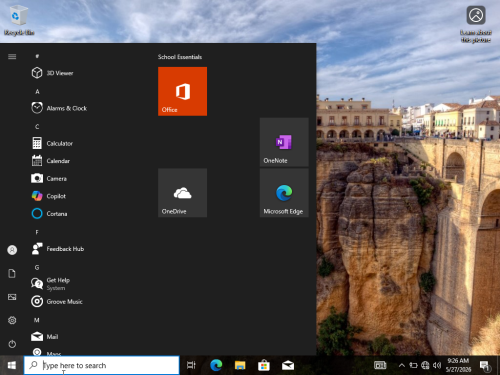The width and height of the screenshot is (500, 375).
Task: Open Settings gear in Start sidebar
Action: tap(12, 320)
